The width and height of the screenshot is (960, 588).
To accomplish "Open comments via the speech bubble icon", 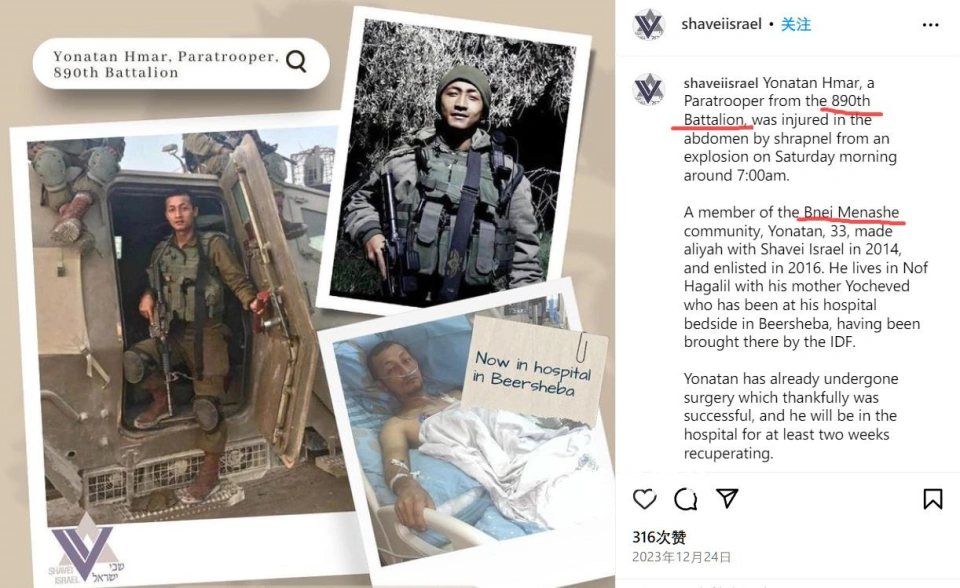I will (x=685, y=499).
